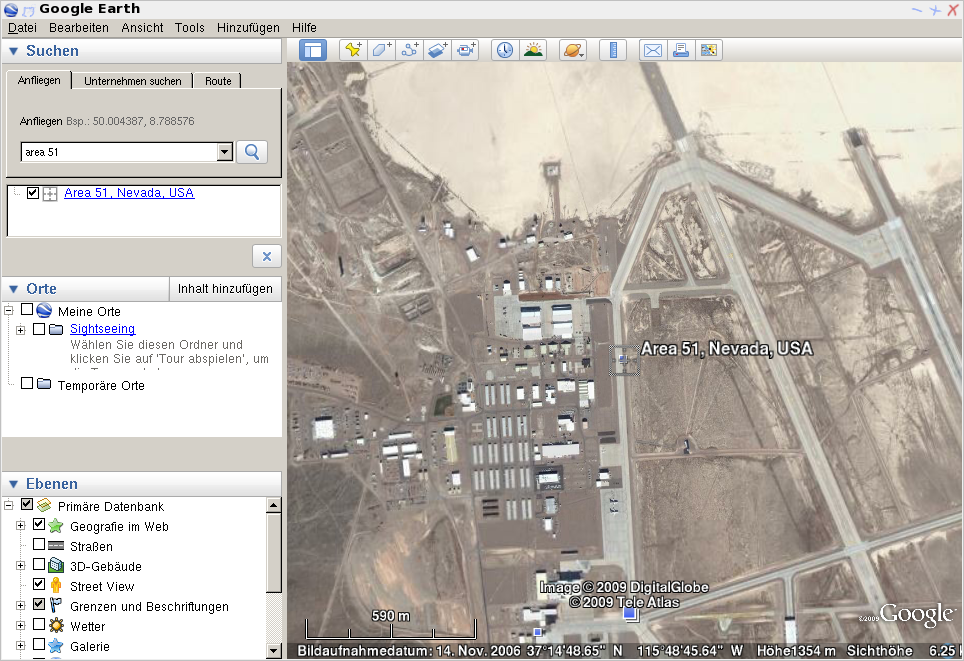This screenshot has width=964, height=661.
Task: Click the magnifier search button
Action: point(252,152)
